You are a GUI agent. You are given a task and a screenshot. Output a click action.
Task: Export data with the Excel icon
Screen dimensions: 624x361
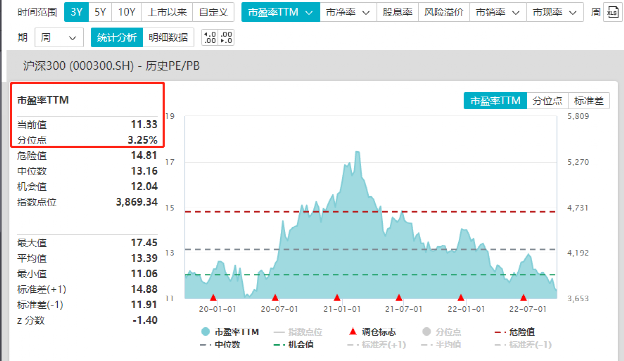pos(612,12)
